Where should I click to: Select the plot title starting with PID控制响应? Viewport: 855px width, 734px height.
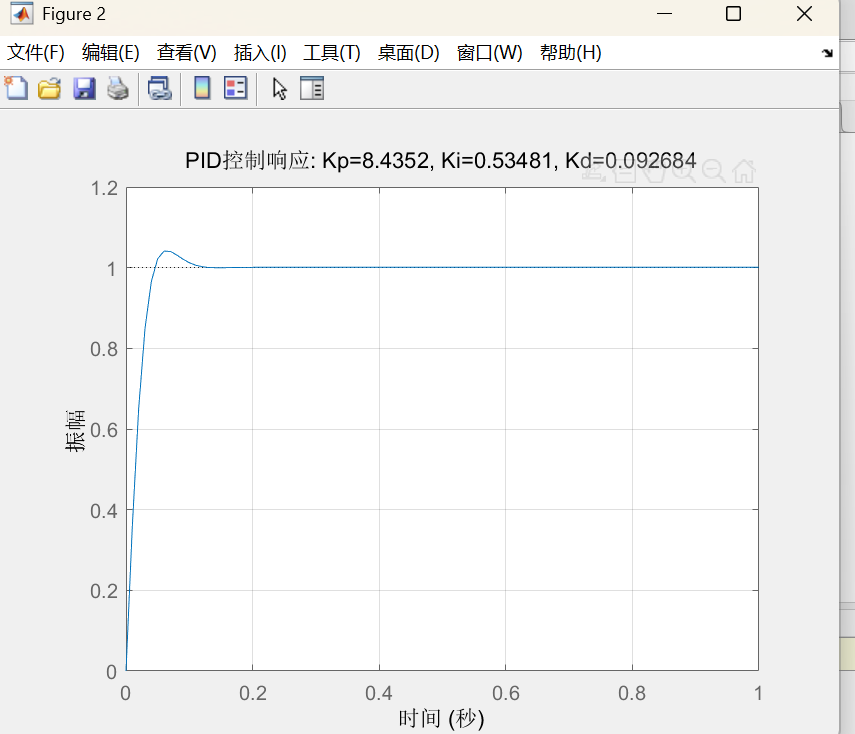tap(441, 161)
